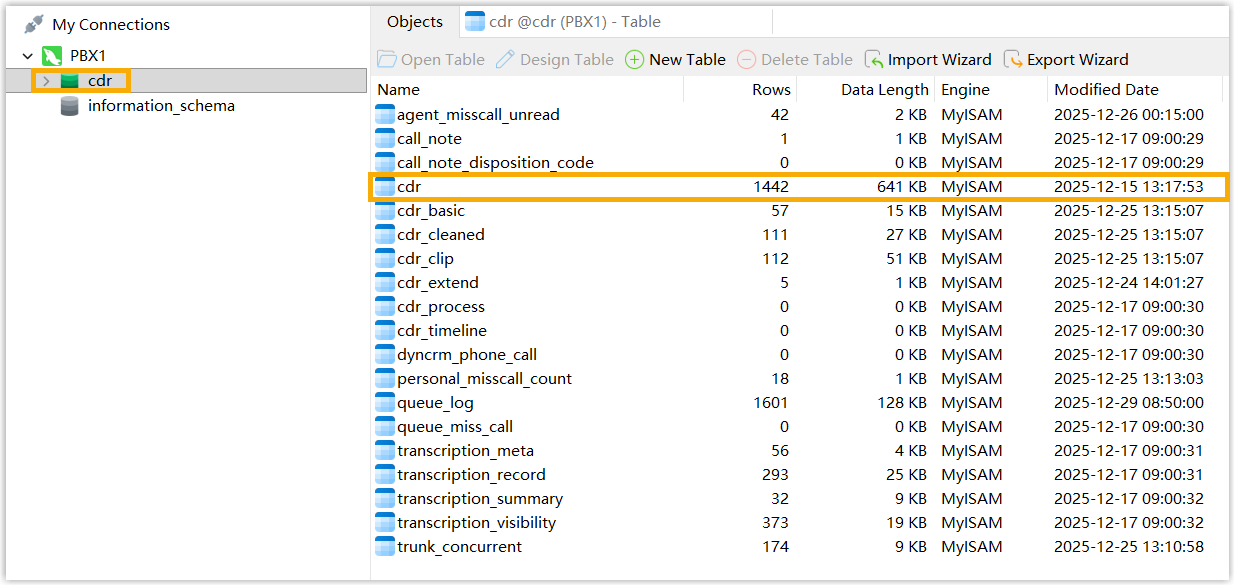
Task: Click the table icon beside cdr_cleaned
Action: (385, 235)
